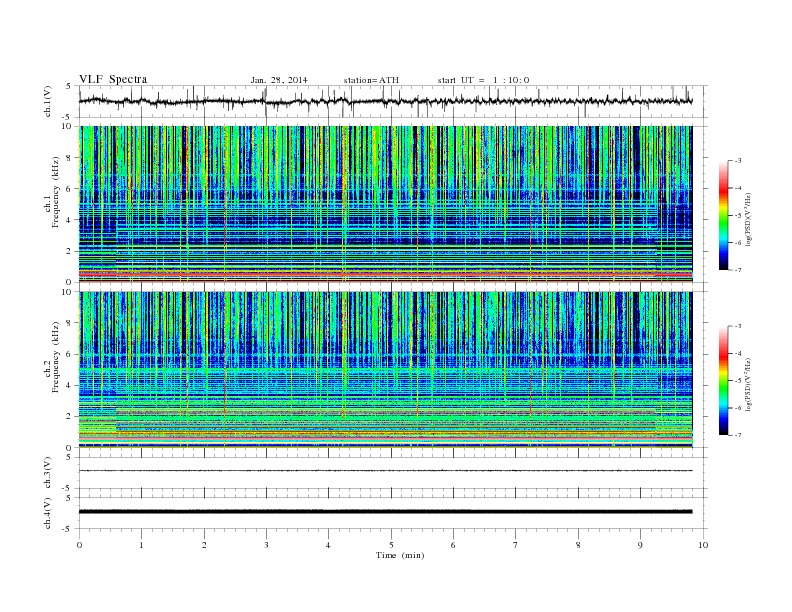Click the ch.3 voltage waveform trace
792x612 pixels.
(x=385, y=471)
